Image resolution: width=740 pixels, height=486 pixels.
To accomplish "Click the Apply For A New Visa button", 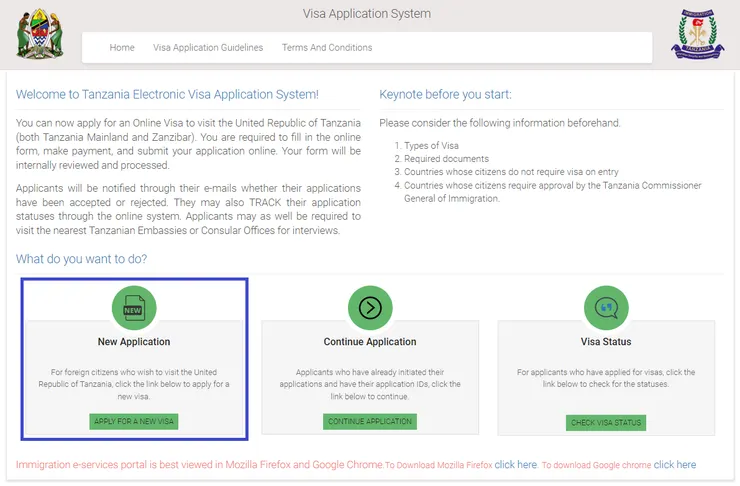I will tap(134, 421).
